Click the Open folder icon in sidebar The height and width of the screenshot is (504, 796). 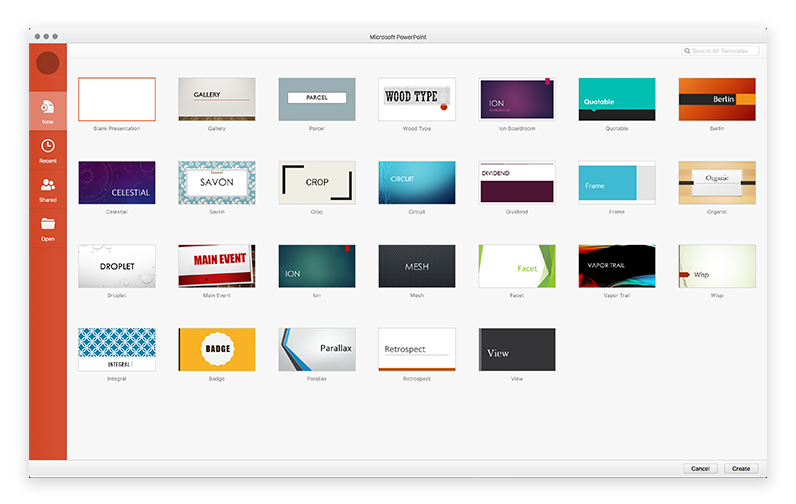(47, 225)
